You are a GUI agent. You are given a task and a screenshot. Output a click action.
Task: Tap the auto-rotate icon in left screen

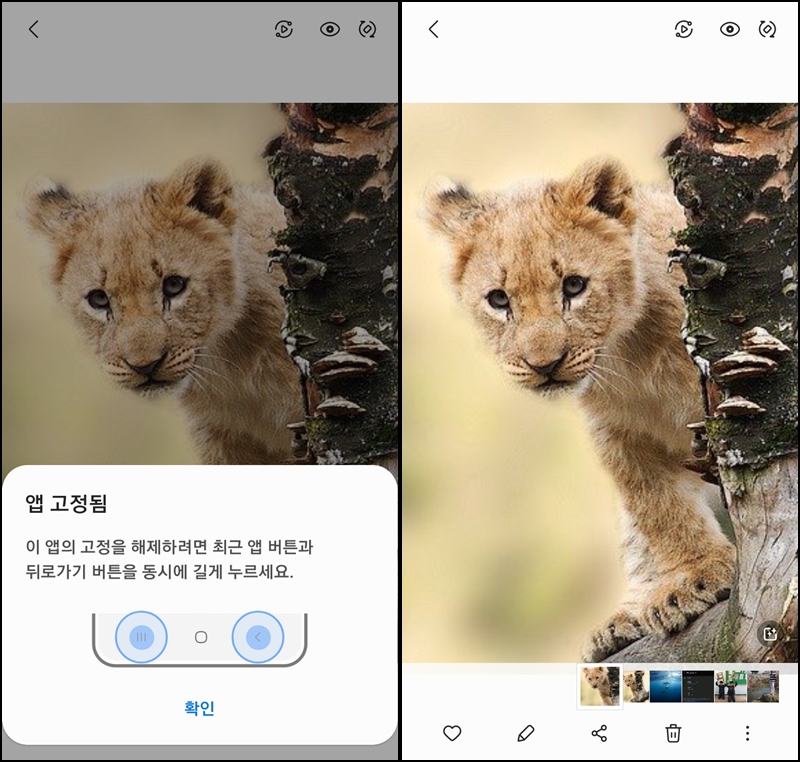[x=367, y=30]
